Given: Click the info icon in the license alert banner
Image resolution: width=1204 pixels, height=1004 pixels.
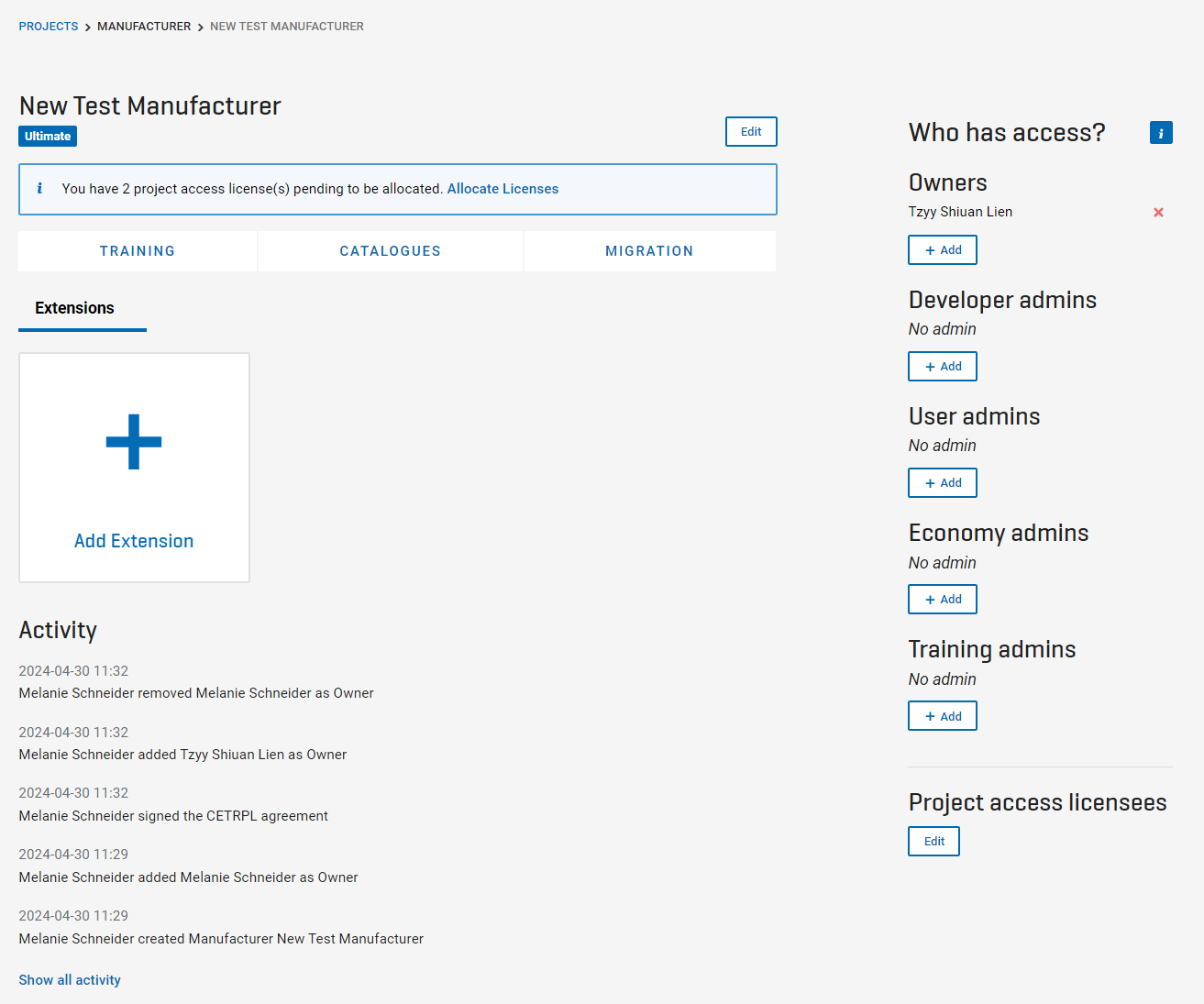Looking at the screenshot, I should pos(39,188).
